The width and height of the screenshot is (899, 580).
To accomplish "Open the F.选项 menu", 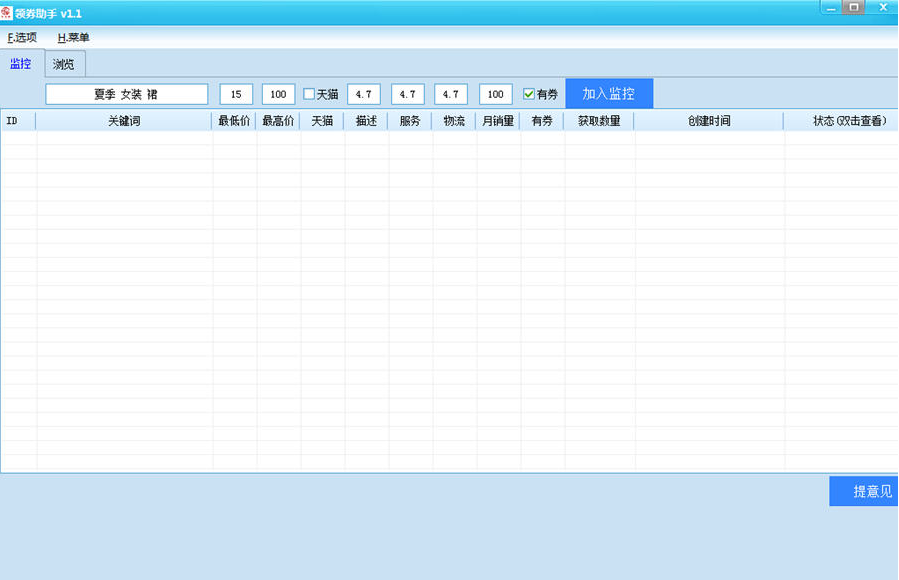I will (22, 38).
